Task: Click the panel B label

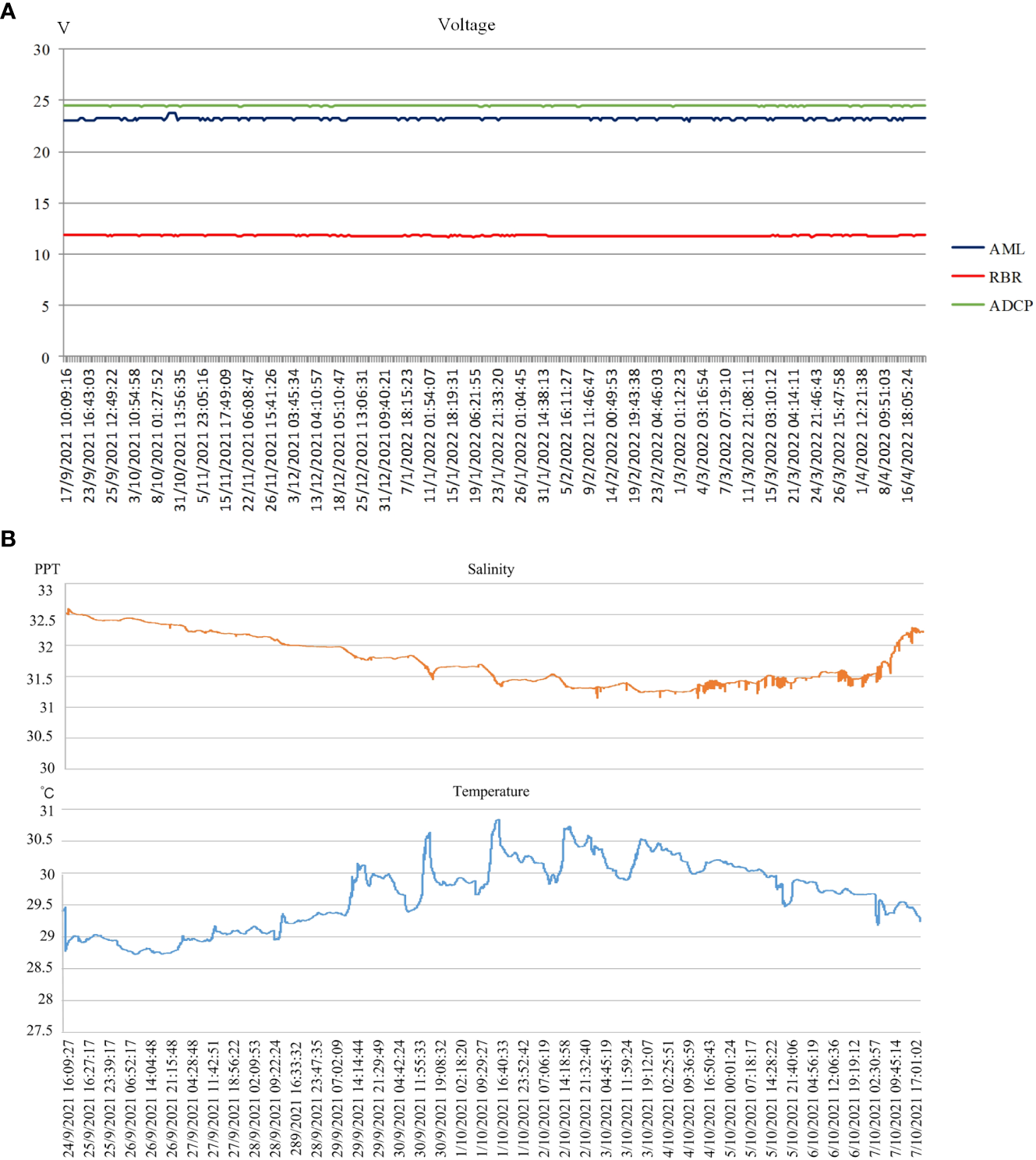Action: [x=9, y=539]
